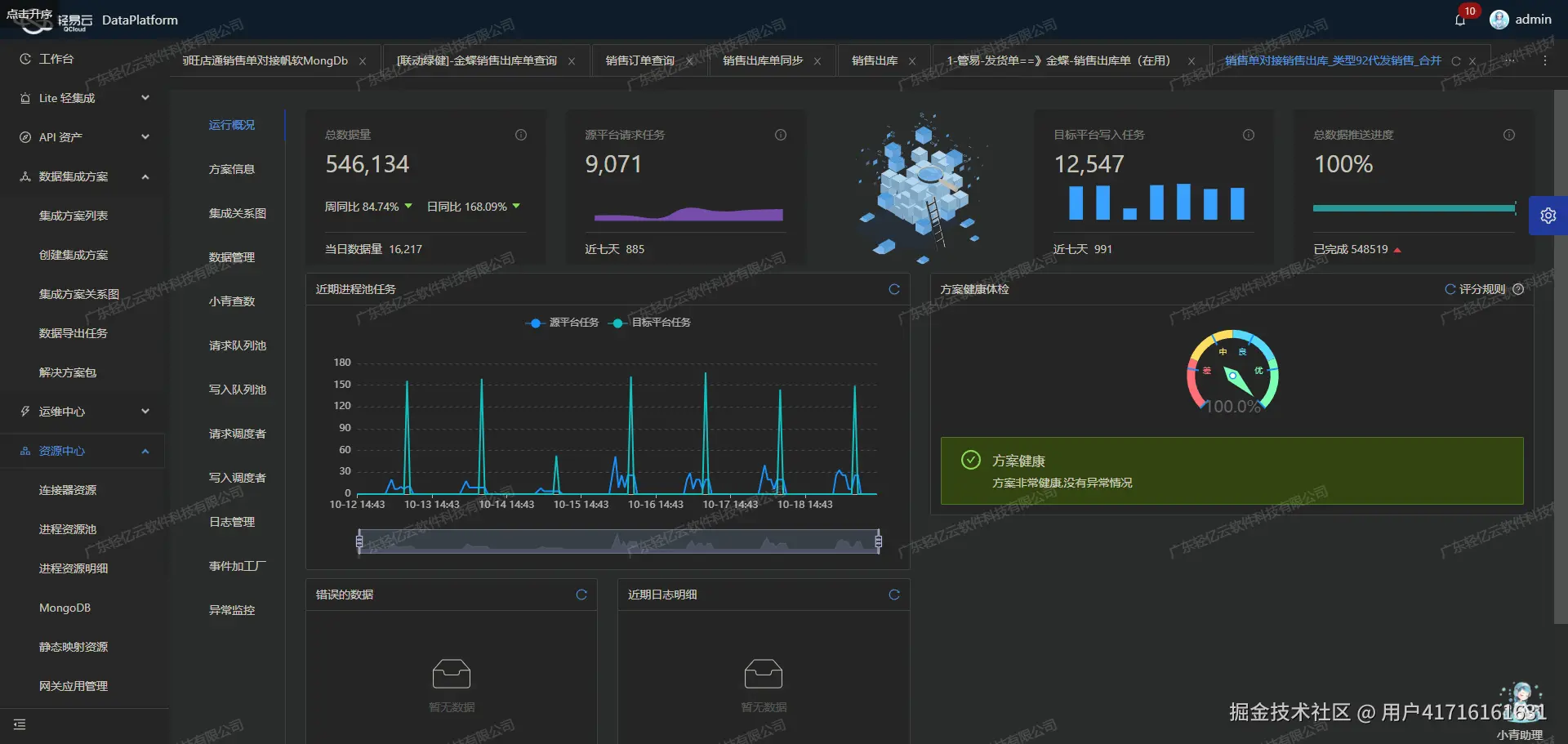Viewport: 1568px width, 744px height.
Task: Open 请求队列池 menu item
Action: click(237, 345)
